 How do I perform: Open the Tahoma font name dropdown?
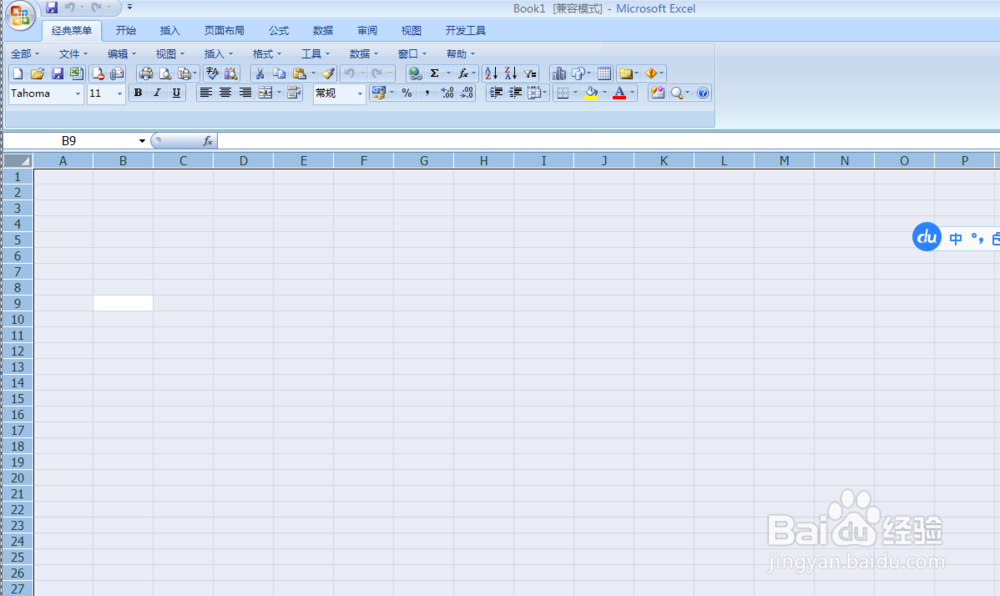[78, 94]
